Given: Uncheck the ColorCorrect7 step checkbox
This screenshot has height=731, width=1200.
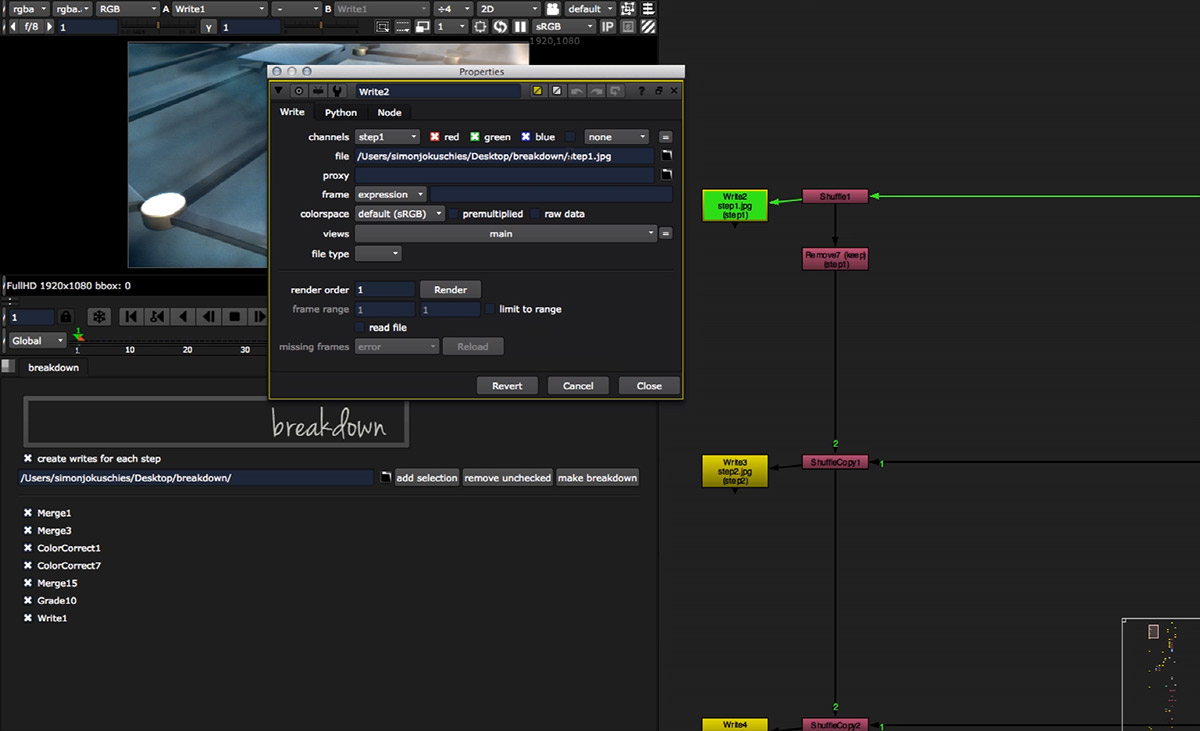Looking at the screenshot, I should (28, 566).
